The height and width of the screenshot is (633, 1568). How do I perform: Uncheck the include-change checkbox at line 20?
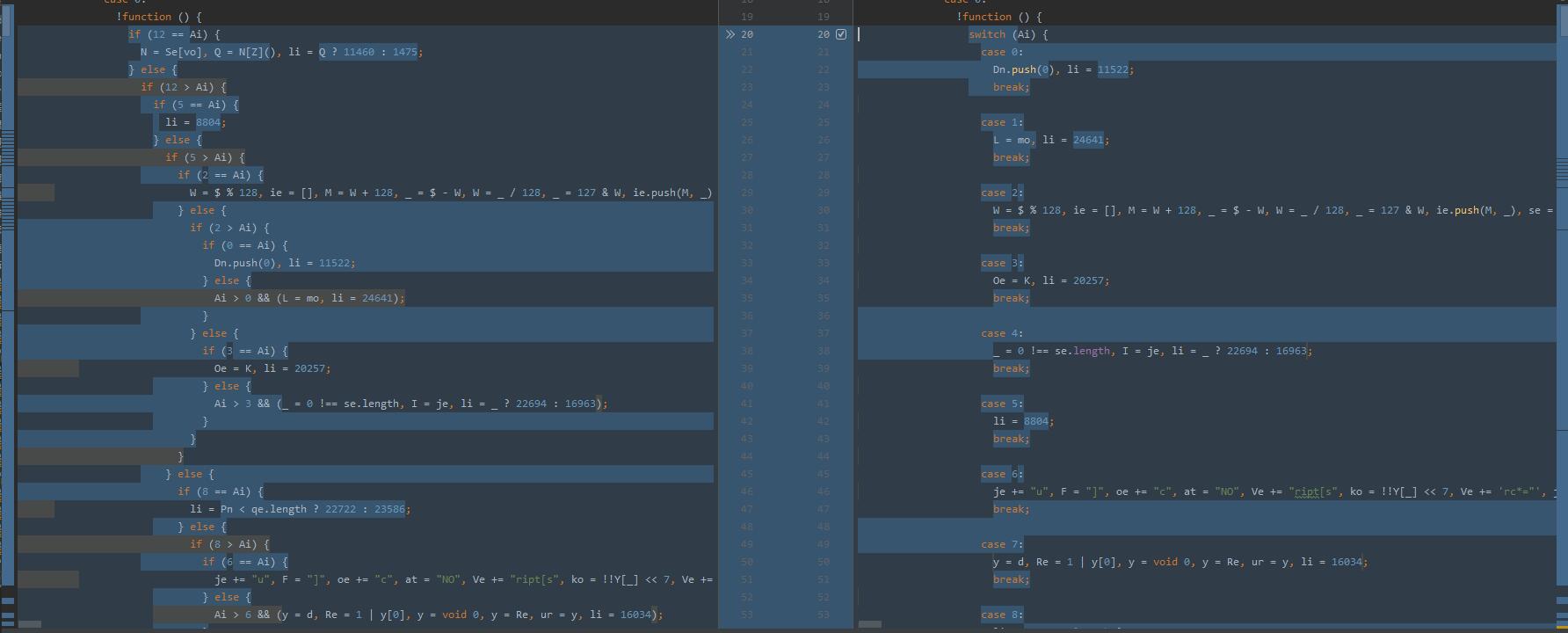click(841, 34)
